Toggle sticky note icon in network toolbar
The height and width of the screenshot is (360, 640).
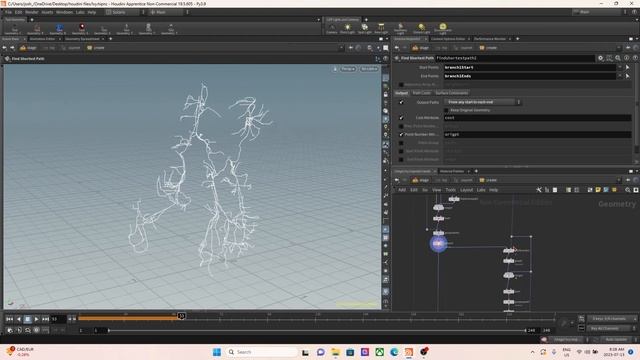598,190
